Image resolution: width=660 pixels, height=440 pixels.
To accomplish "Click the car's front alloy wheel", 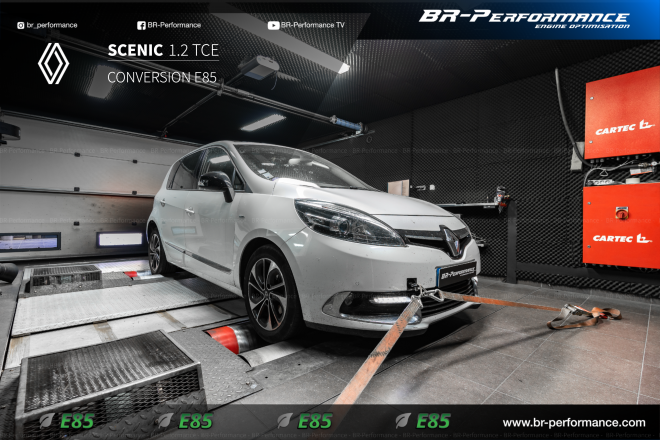I will coord(266,293).
